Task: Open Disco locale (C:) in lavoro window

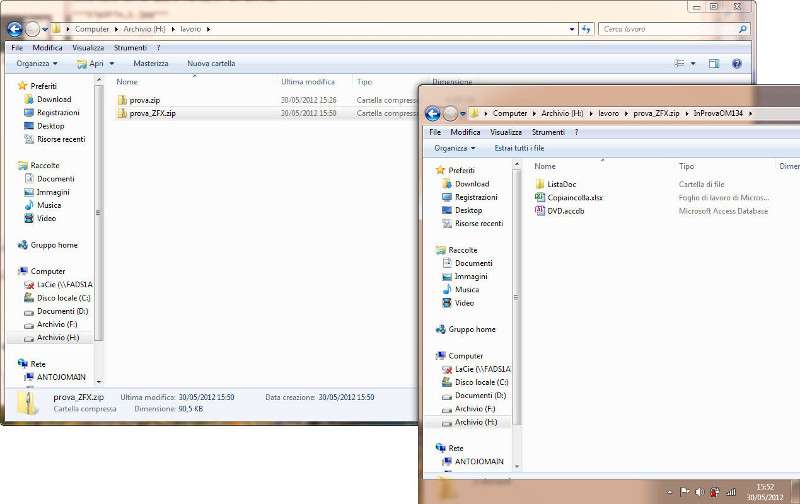Action: 58,298
